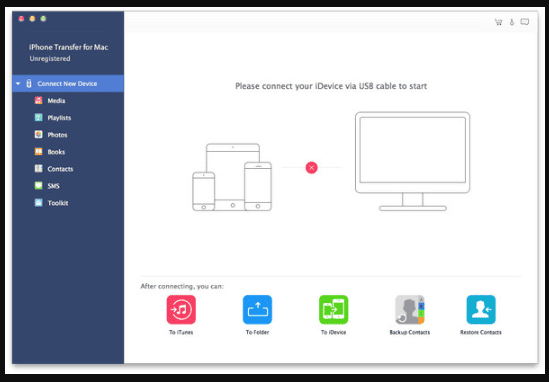This screenshot has width=549, height=382.
Task: Click the Restore Contacts icon
Action: point(481,310)
